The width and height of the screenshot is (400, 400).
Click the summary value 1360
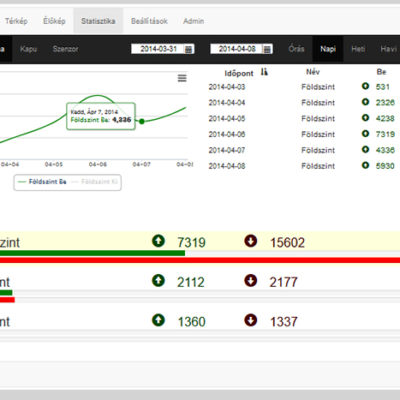[191, 322]
